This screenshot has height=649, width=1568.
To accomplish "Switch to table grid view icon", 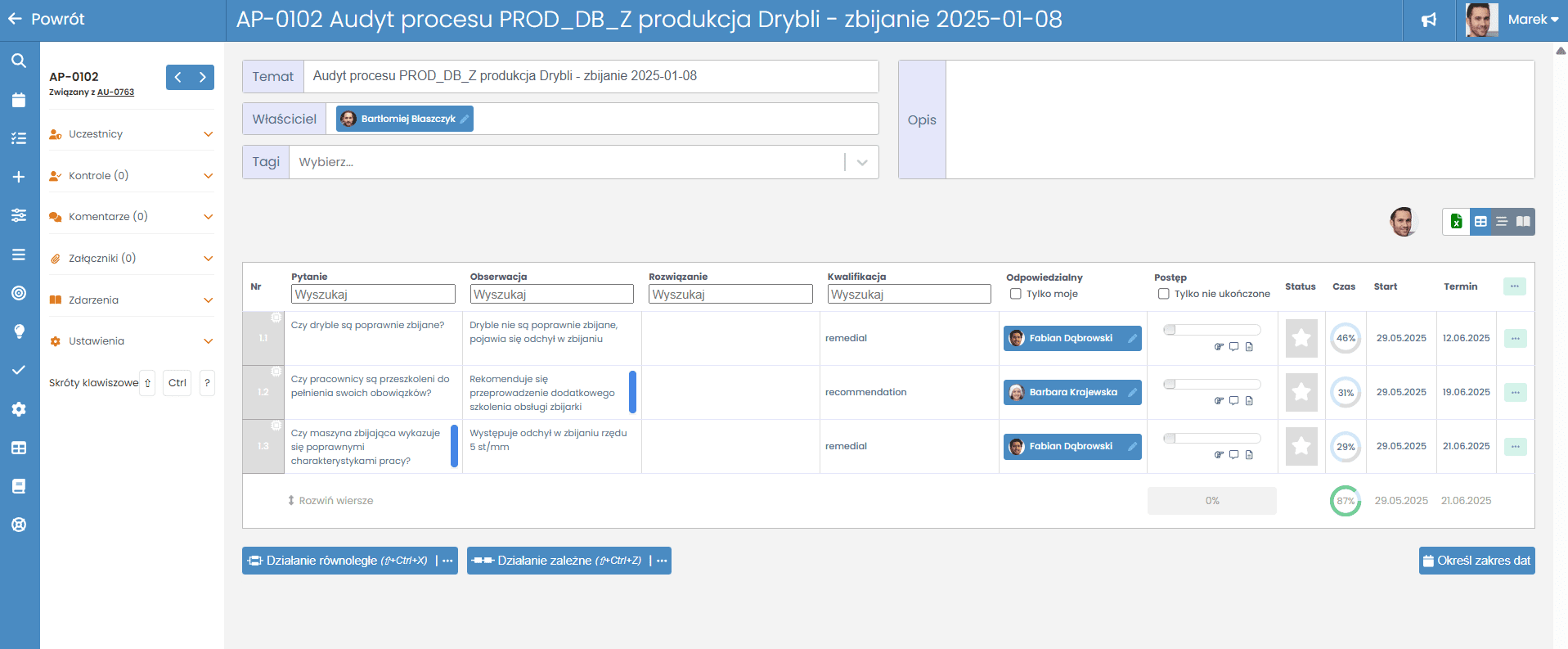I will (1480, 221).
